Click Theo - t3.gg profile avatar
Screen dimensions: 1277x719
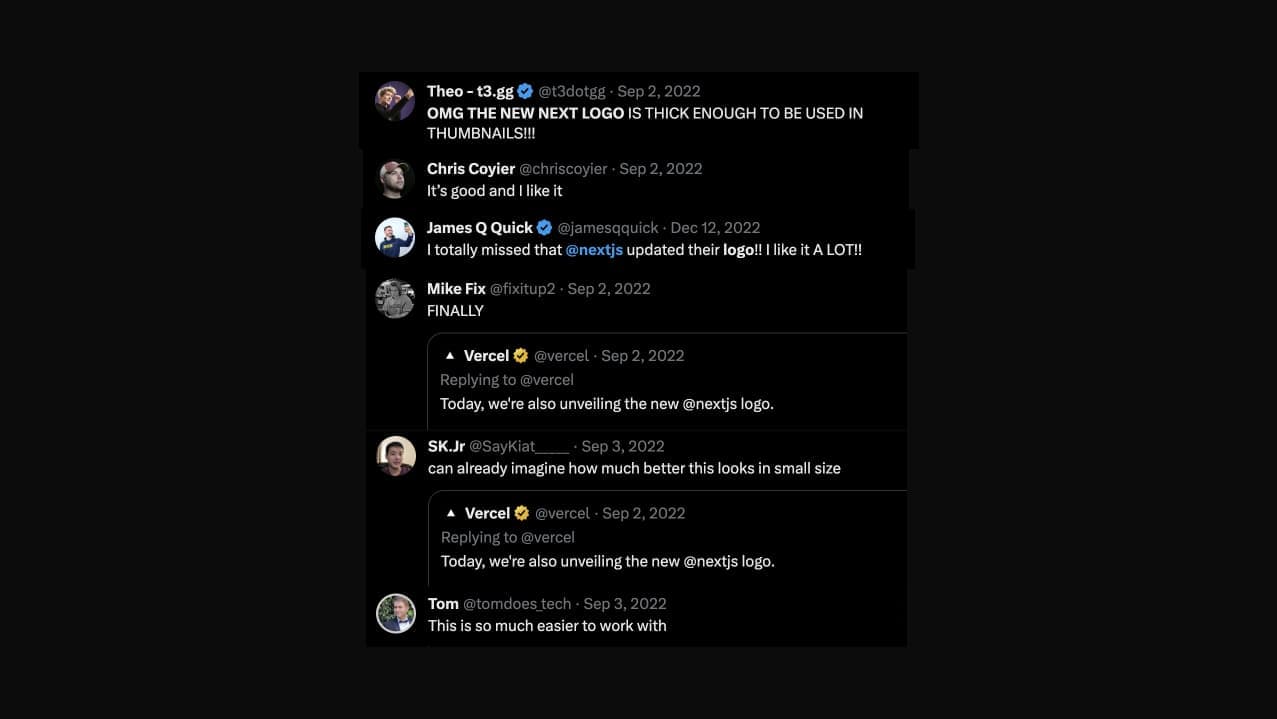coord(395,101)
